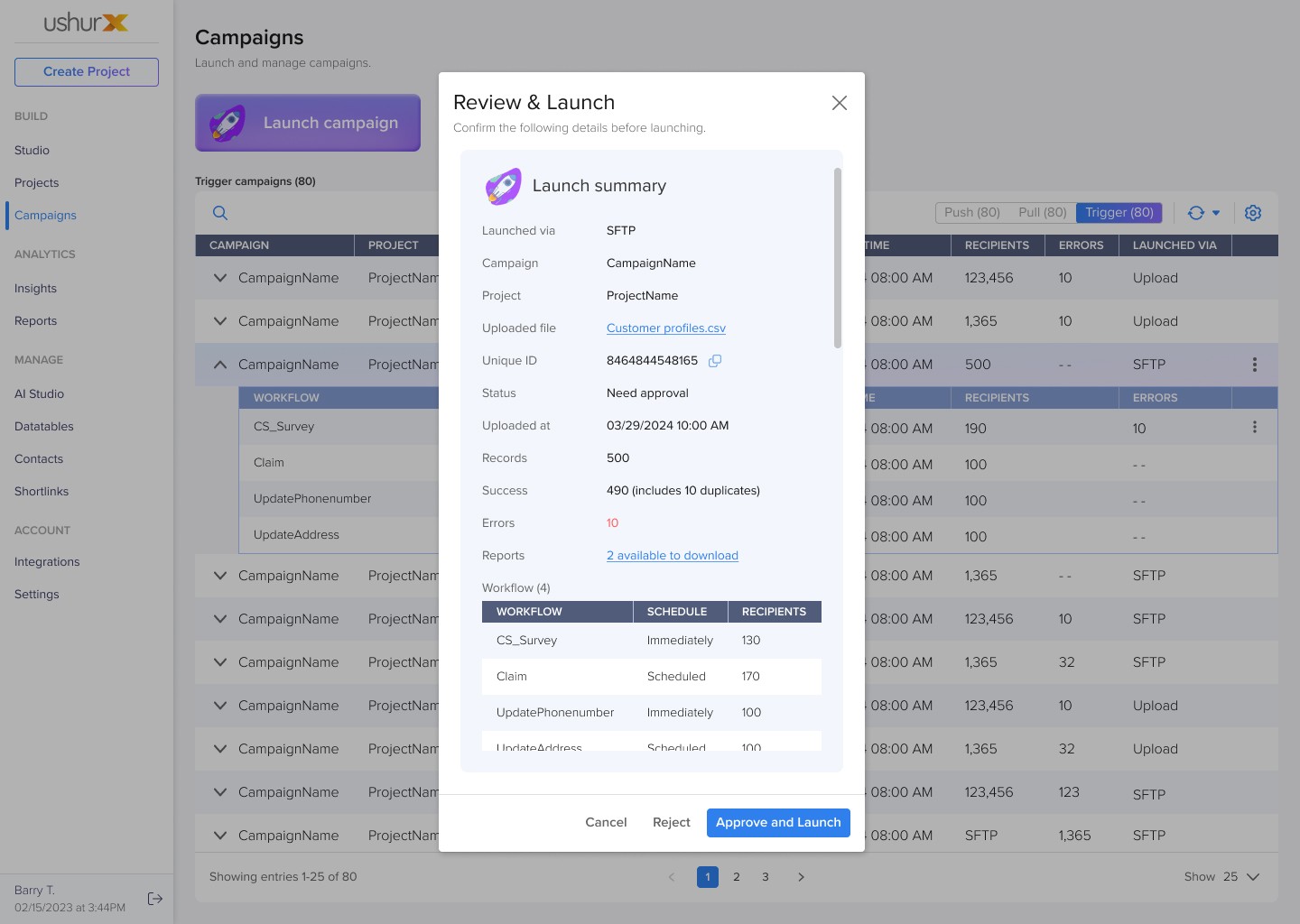Image resolution: width=1300 pixels, height=924 pixels.
Task: Open the kebab menu on the CS_Survey workflow row
Action: click(1255, 427)
